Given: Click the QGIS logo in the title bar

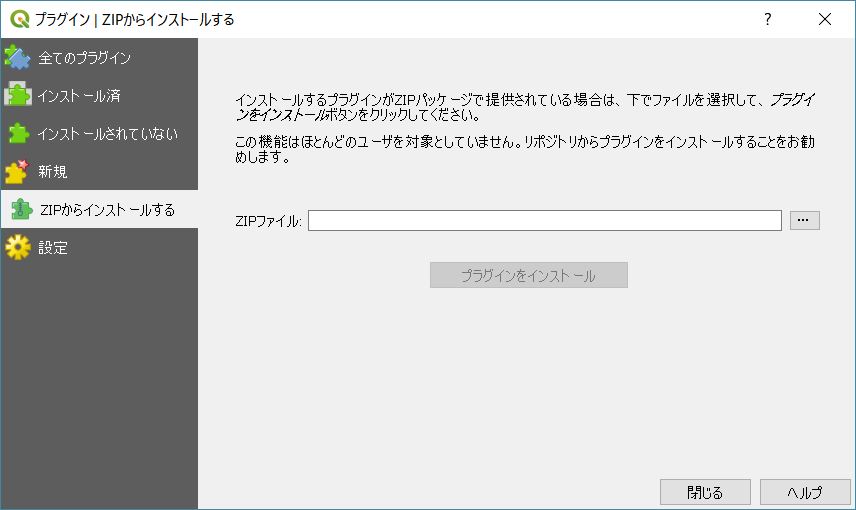Looking at the screenshot, I should tap(19, 19).
